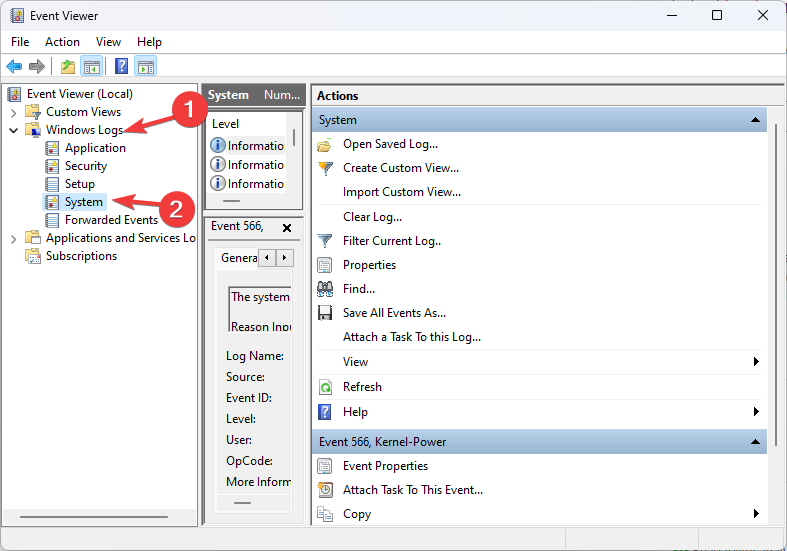Open the File menu
This screenshot has width=787, height=551.
(x=20, y=42)
